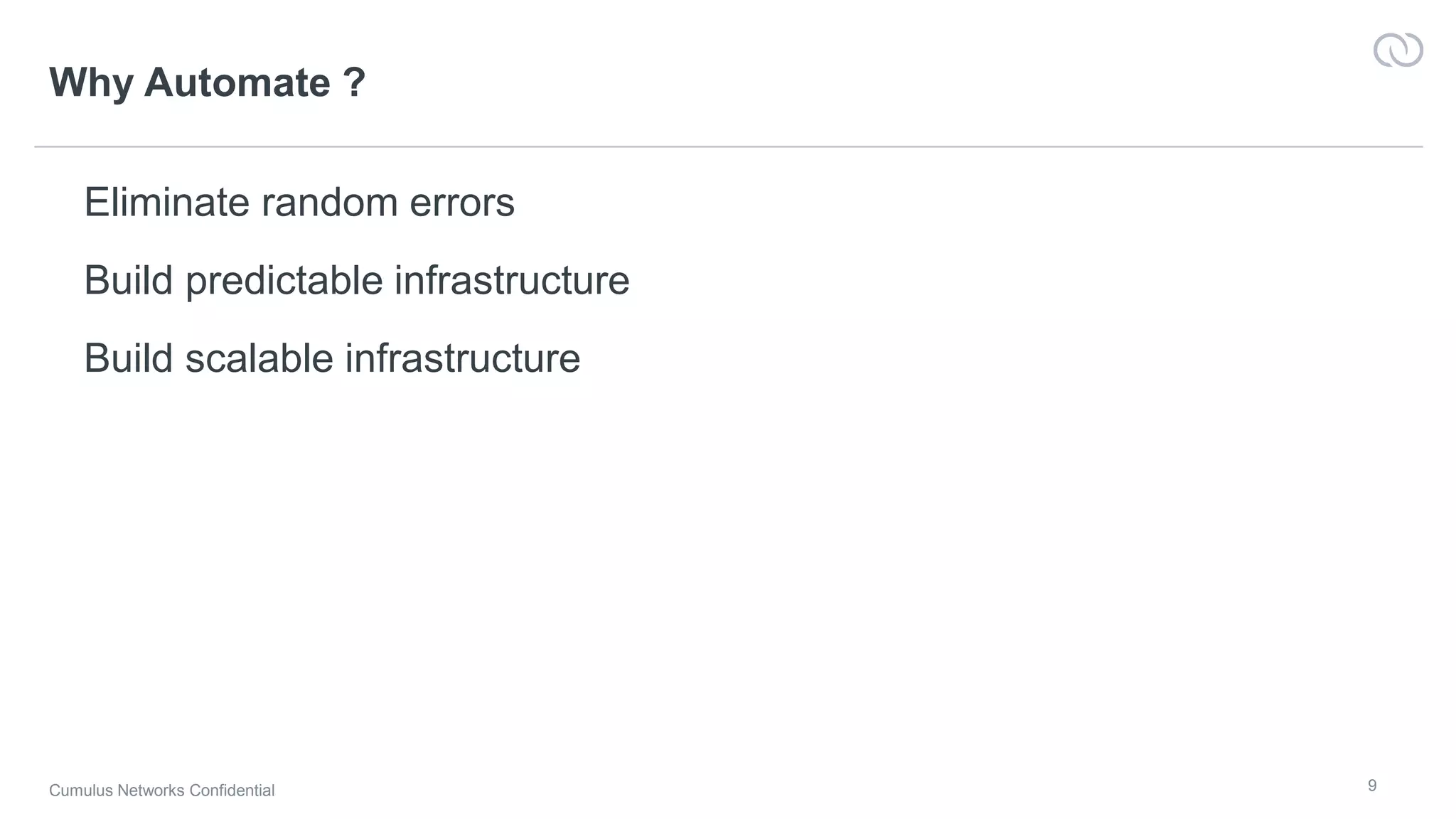Viewport: 1456px width, 819px height.
Task: Click the question mark in the title
Action: point(354,82)
